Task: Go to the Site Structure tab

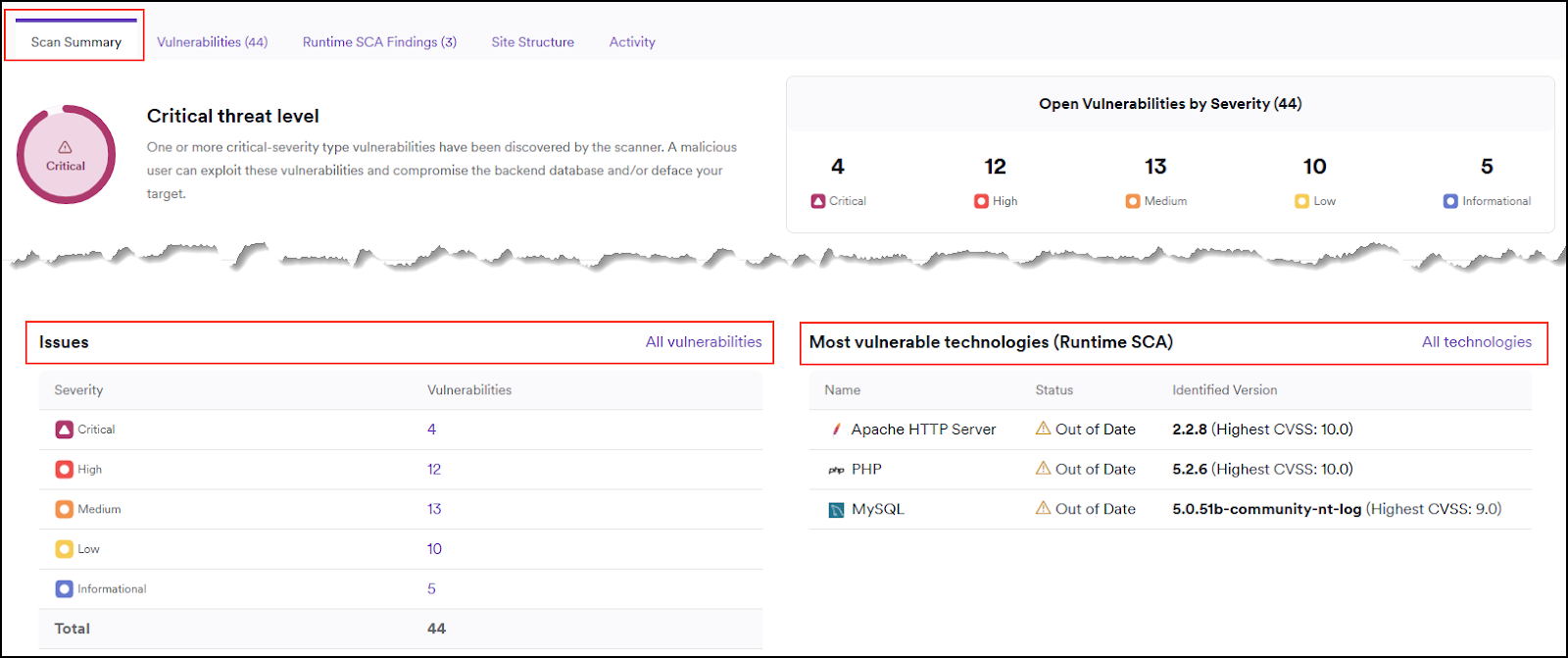Action: coord(532,42)
